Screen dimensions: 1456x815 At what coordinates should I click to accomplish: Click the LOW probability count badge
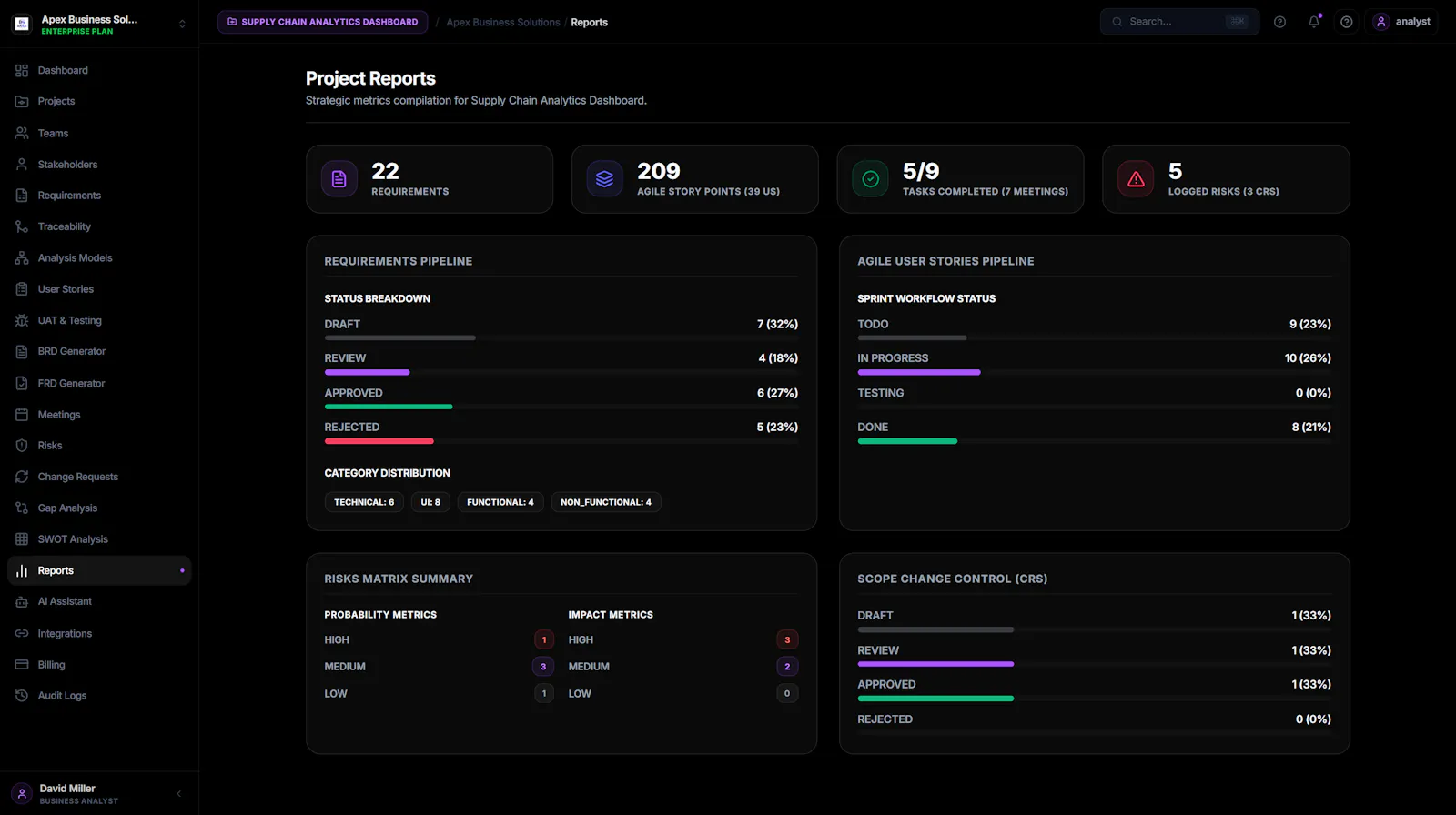(x=544, y=693)
